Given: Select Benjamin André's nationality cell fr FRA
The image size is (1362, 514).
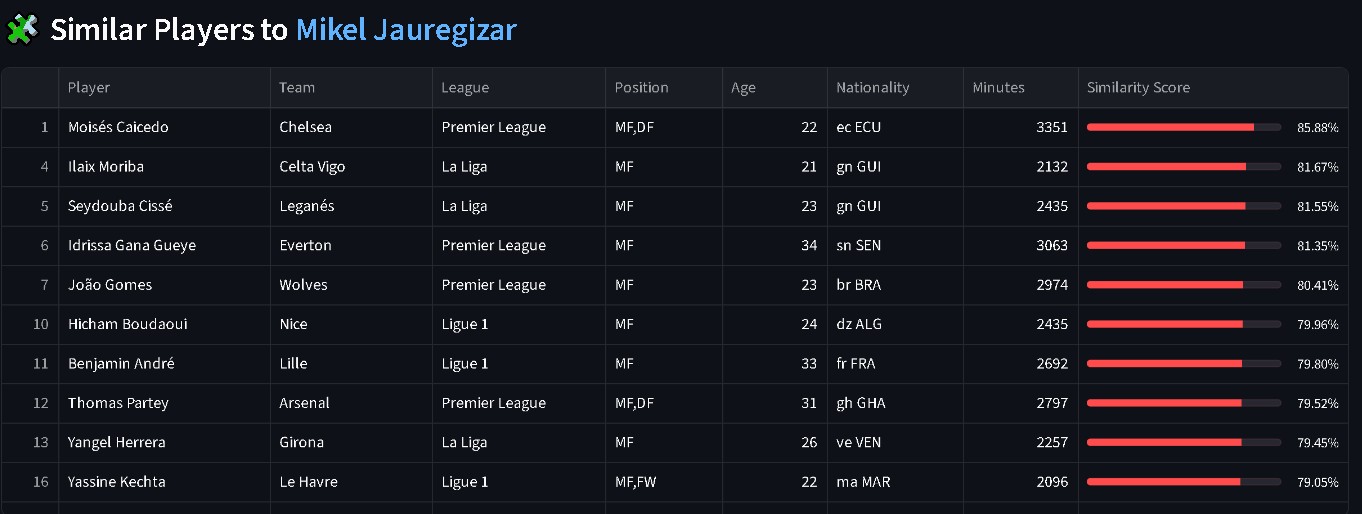Looking at the screenshot, I should point(895,364).
